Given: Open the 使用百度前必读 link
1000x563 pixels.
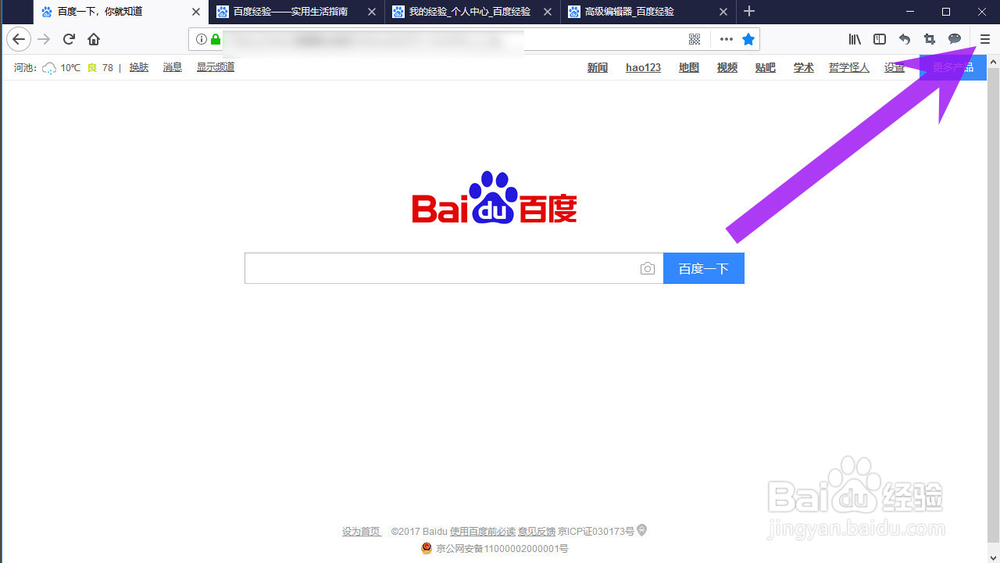Looking at the screenshot, I should pyautogui.click(x=483, y=531).
